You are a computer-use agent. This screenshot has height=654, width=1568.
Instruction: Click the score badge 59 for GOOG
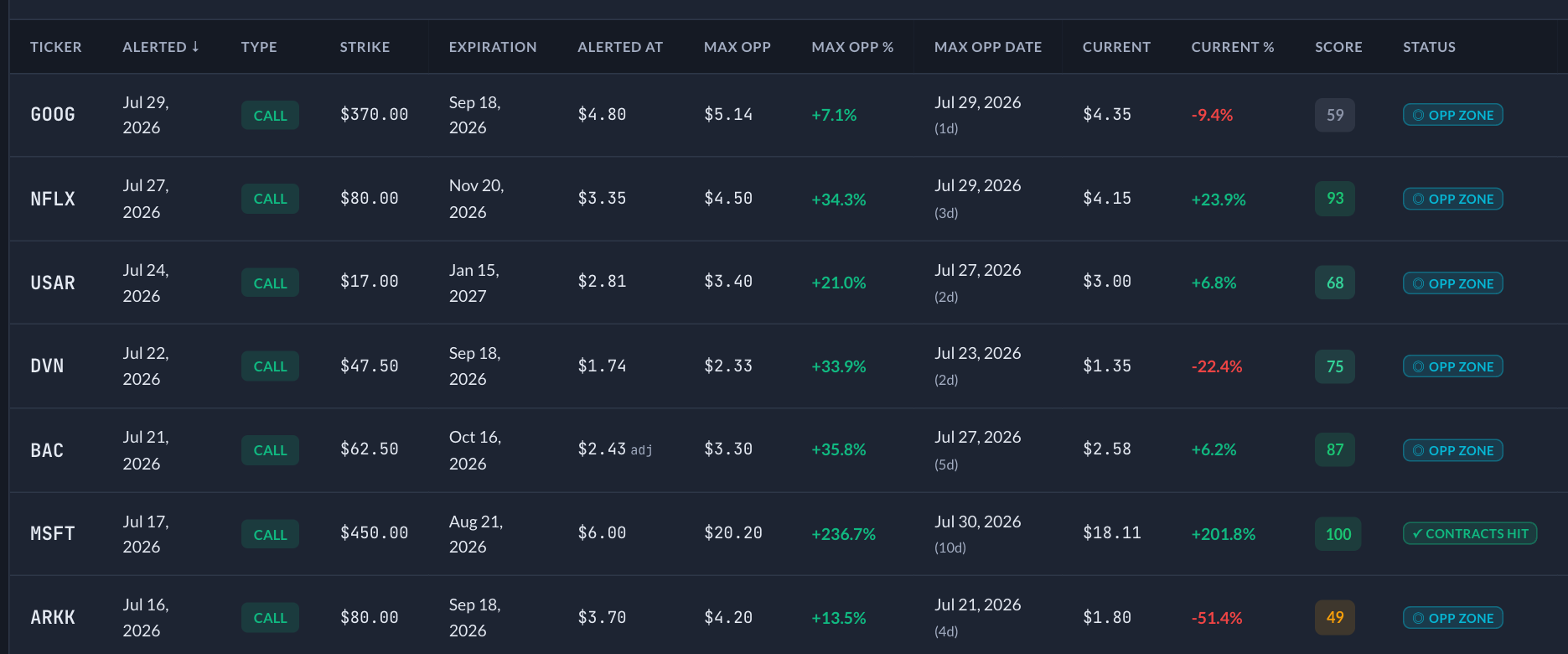tap(1335, 115)
